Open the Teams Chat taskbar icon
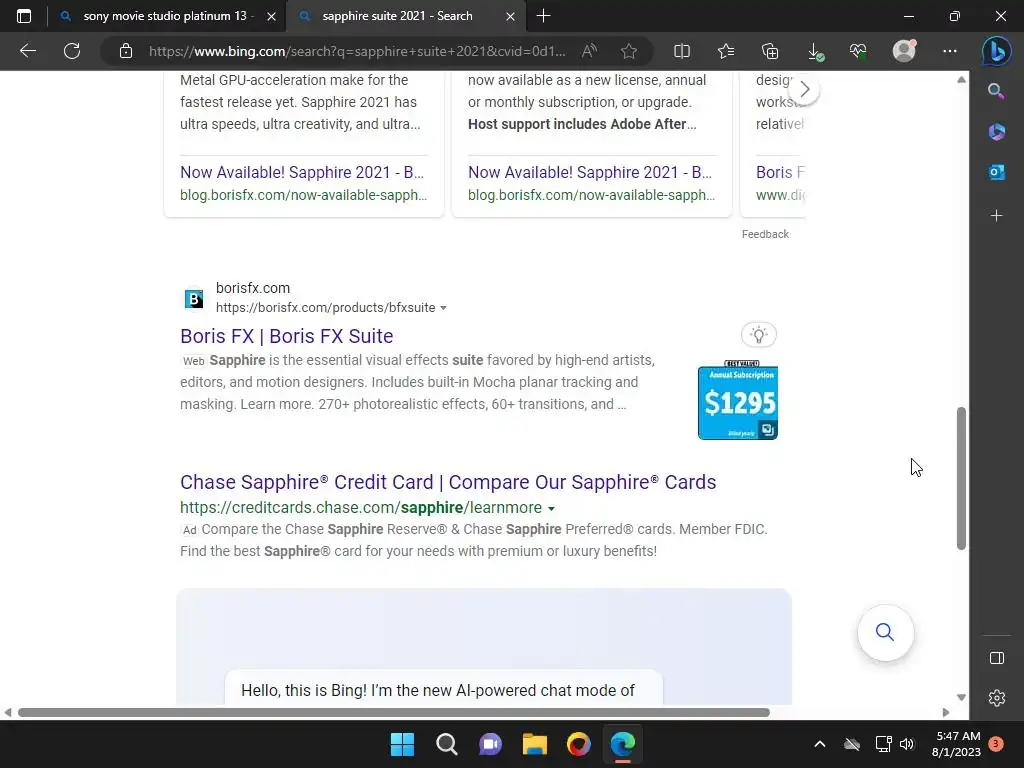The height and width of the screenshot is (768, 1024). pos(490,744)
